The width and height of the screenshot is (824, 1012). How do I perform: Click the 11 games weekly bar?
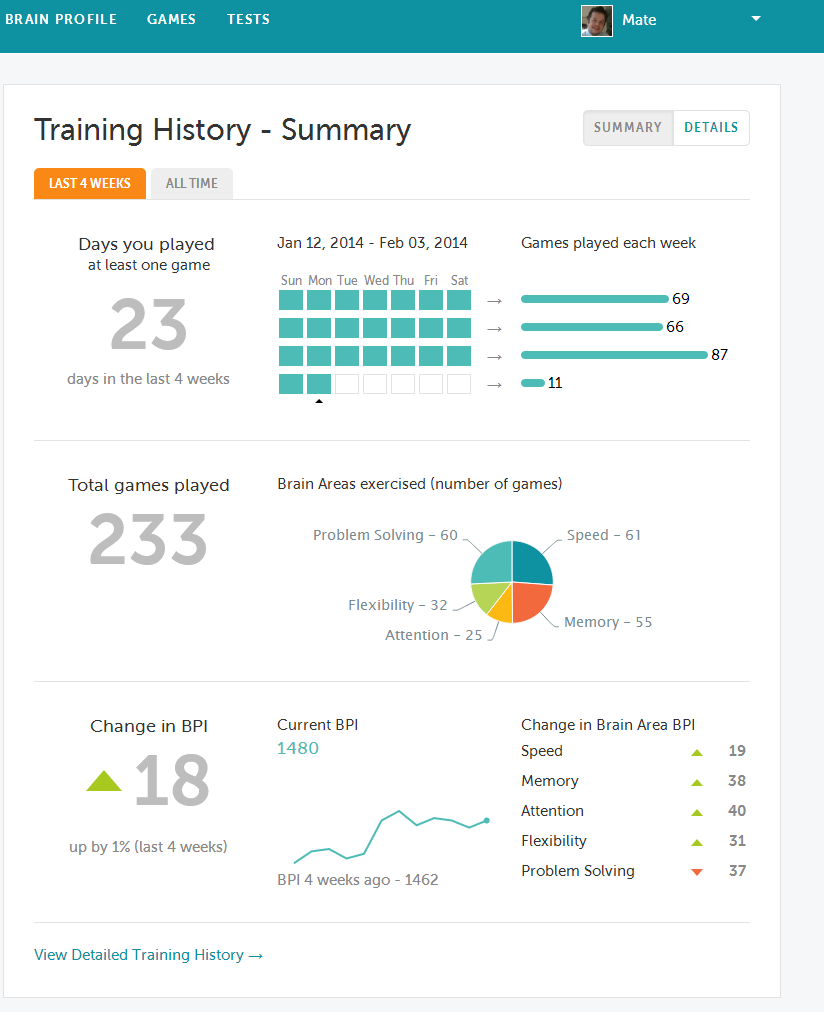[x=532, y=383]
